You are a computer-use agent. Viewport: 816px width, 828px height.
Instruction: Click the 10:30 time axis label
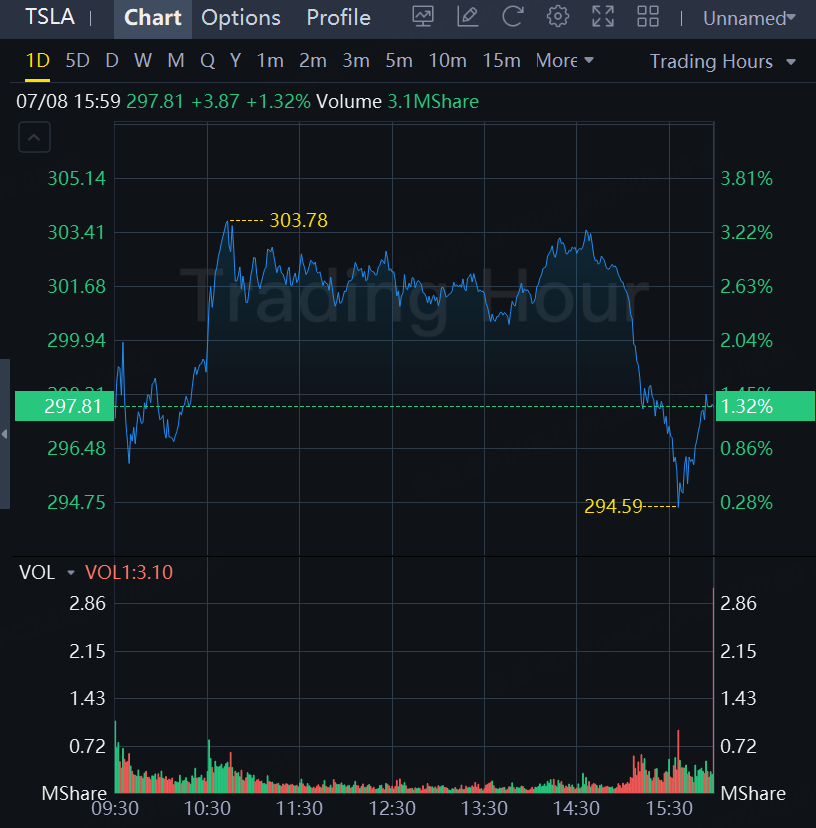[x=207, y=808]
